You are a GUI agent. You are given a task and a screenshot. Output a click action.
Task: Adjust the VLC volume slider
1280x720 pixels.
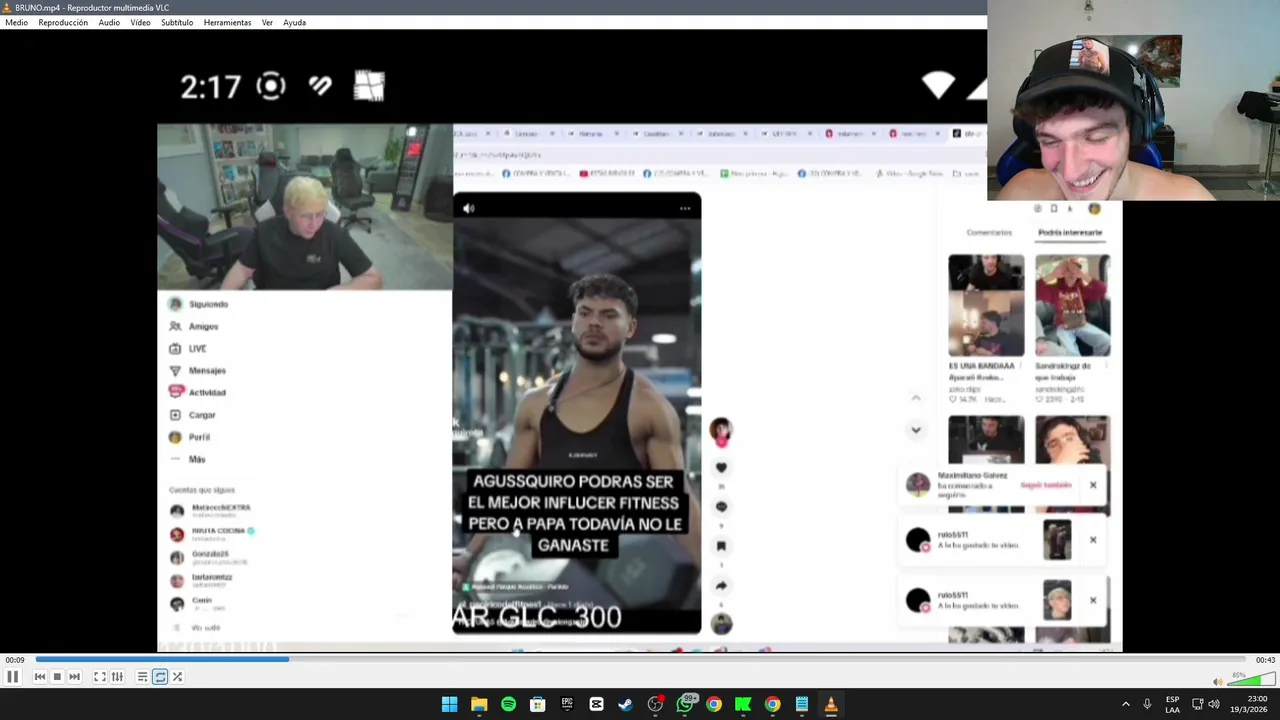tap(1251, 679)
